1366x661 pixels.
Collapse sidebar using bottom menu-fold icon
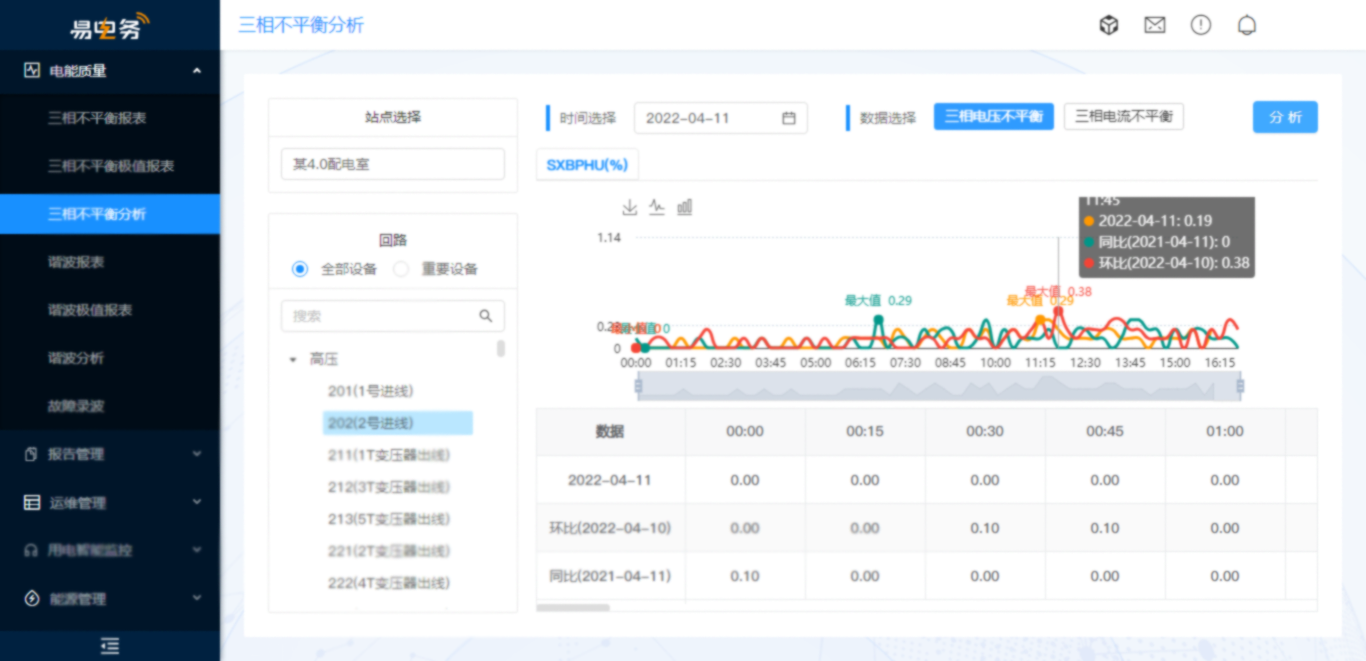(x=110, y=646)
